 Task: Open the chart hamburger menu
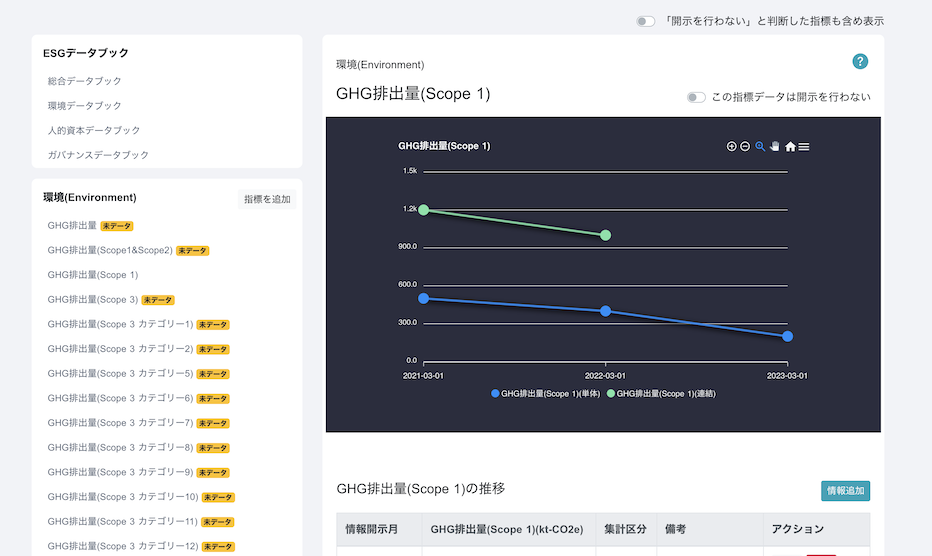804,147
